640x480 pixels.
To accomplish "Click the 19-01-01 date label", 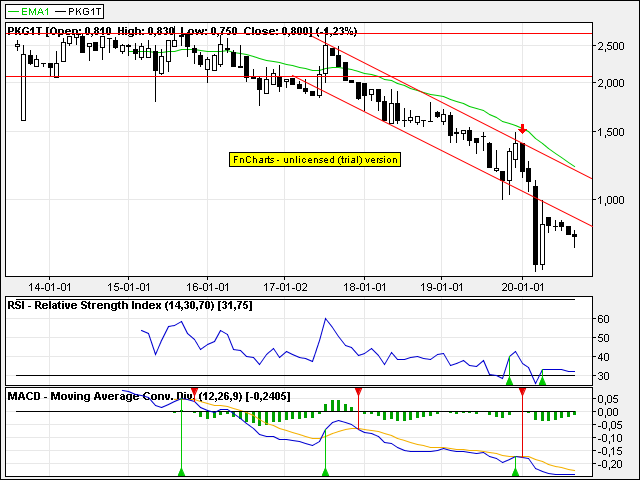I will click(x=442, y=287).
